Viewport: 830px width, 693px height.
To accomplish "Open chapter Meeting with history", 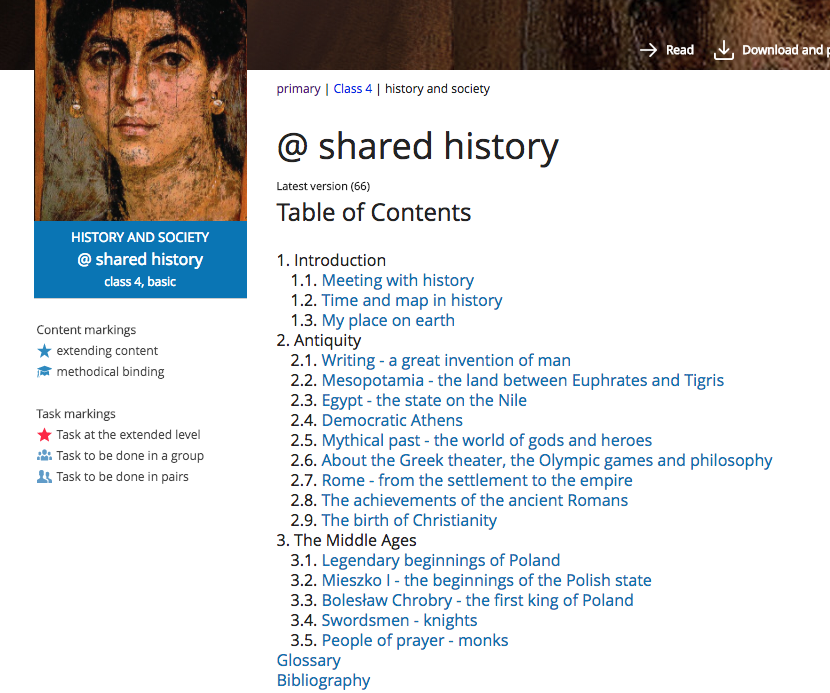I will pyautogui.click(x=398, y=280).
